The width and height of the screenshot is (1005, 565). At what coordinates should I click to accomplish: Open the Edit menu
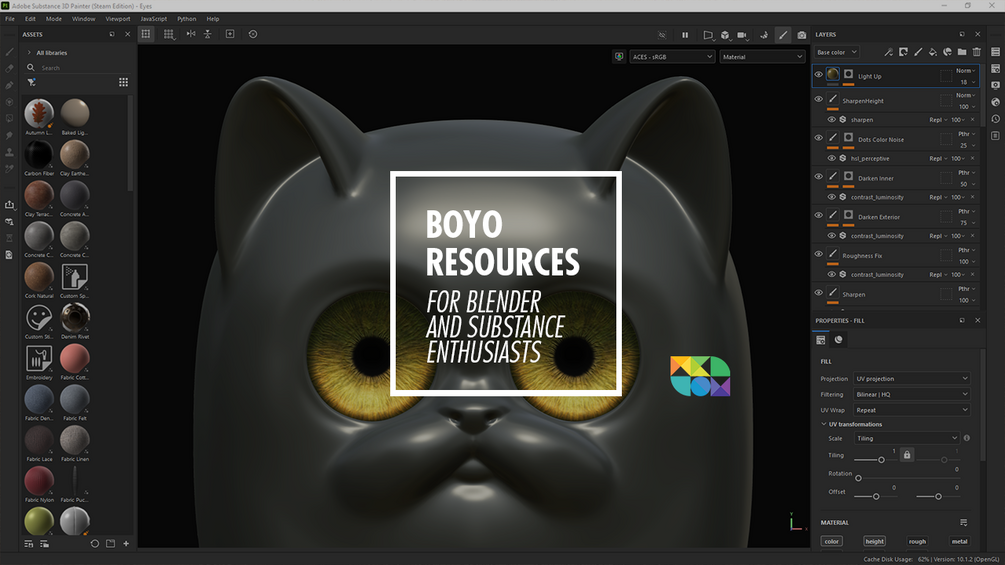click(x=30, y=19)
